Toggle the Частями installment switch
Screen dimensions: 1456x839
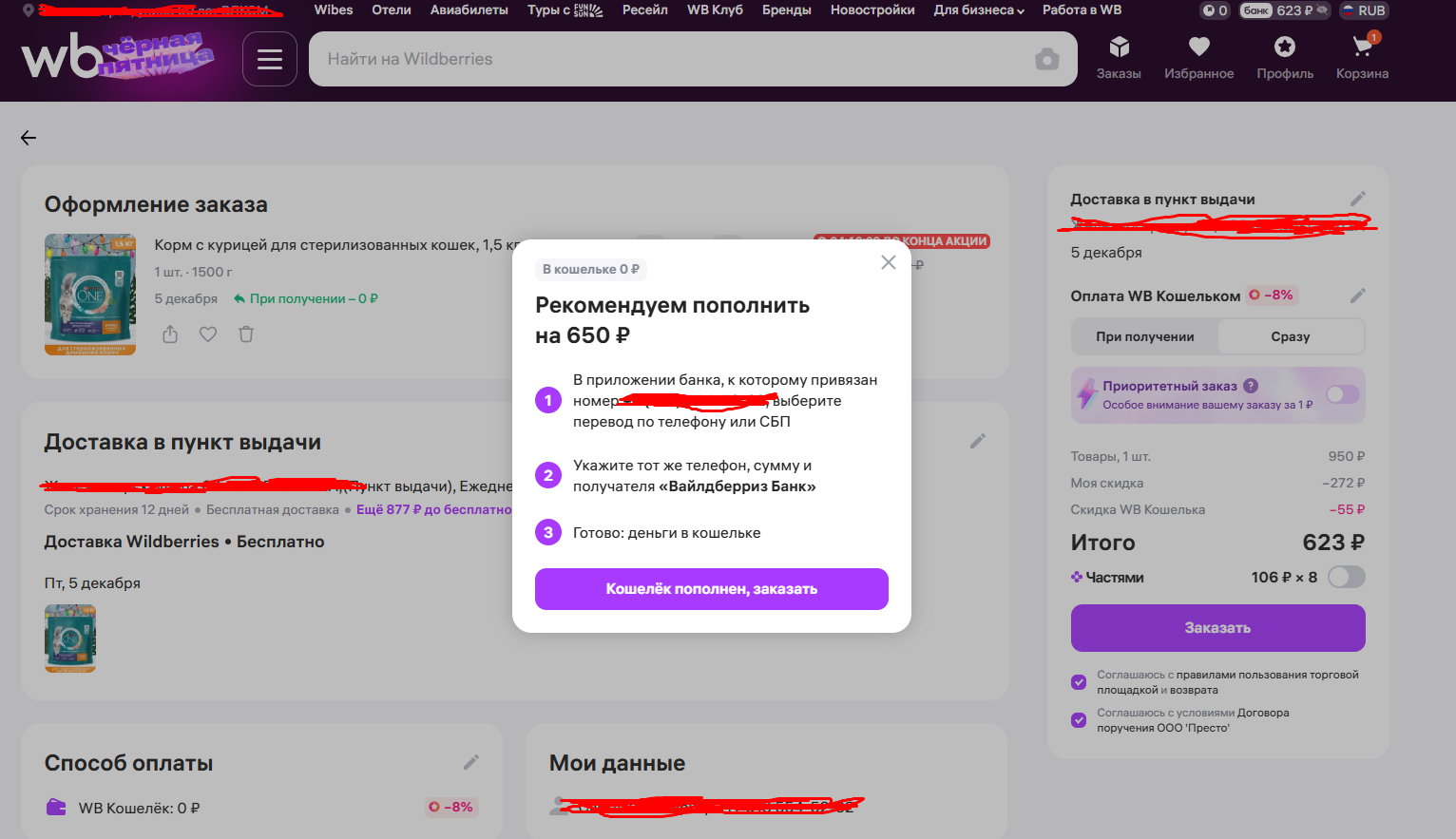click(x=1346, y=577)
